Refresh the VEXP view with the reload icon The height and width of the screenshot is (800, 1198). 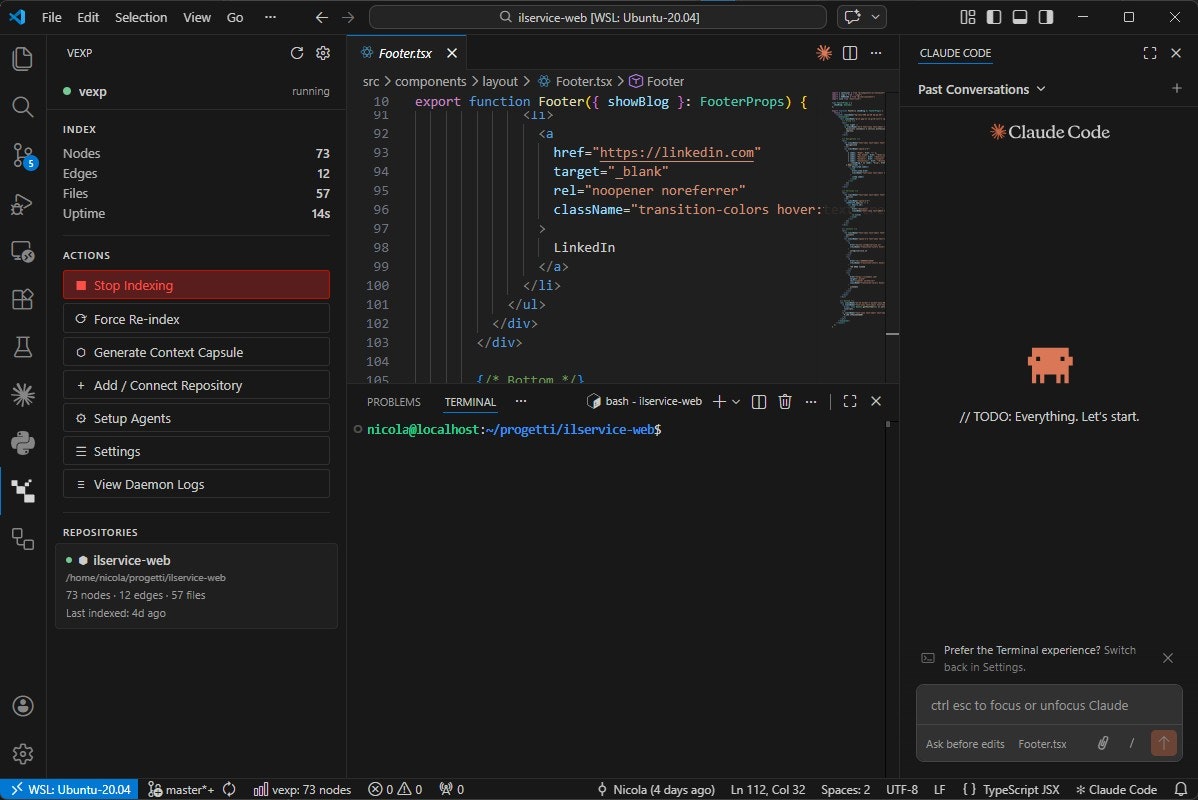click(297, 53)
